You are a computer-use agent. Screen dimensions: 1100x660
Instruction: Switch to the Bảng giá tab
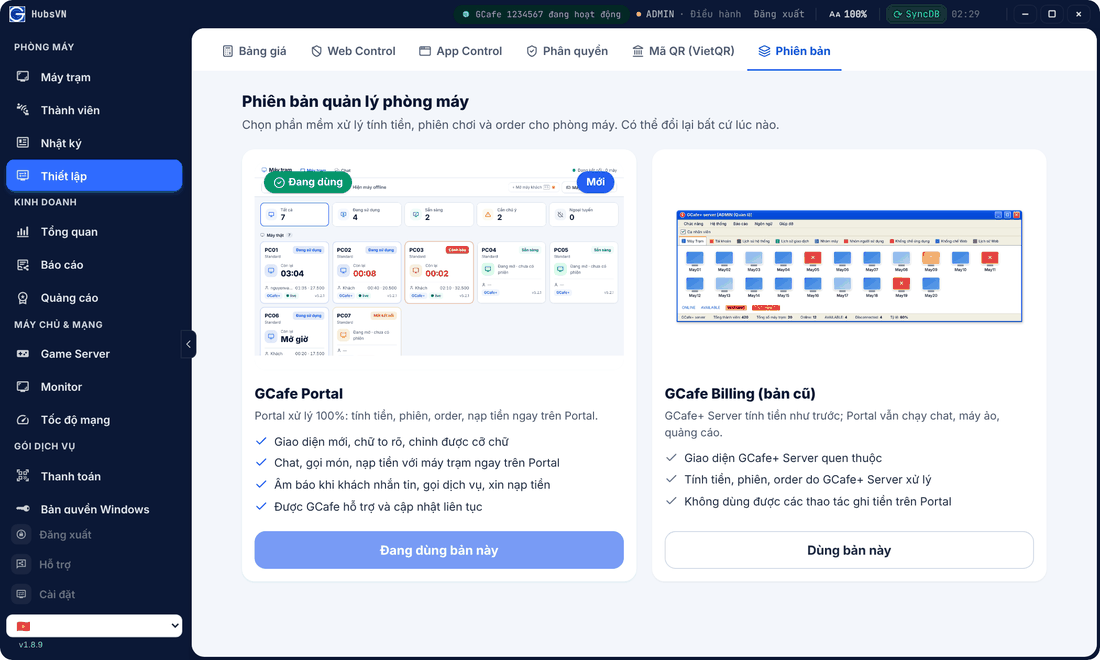254,50
